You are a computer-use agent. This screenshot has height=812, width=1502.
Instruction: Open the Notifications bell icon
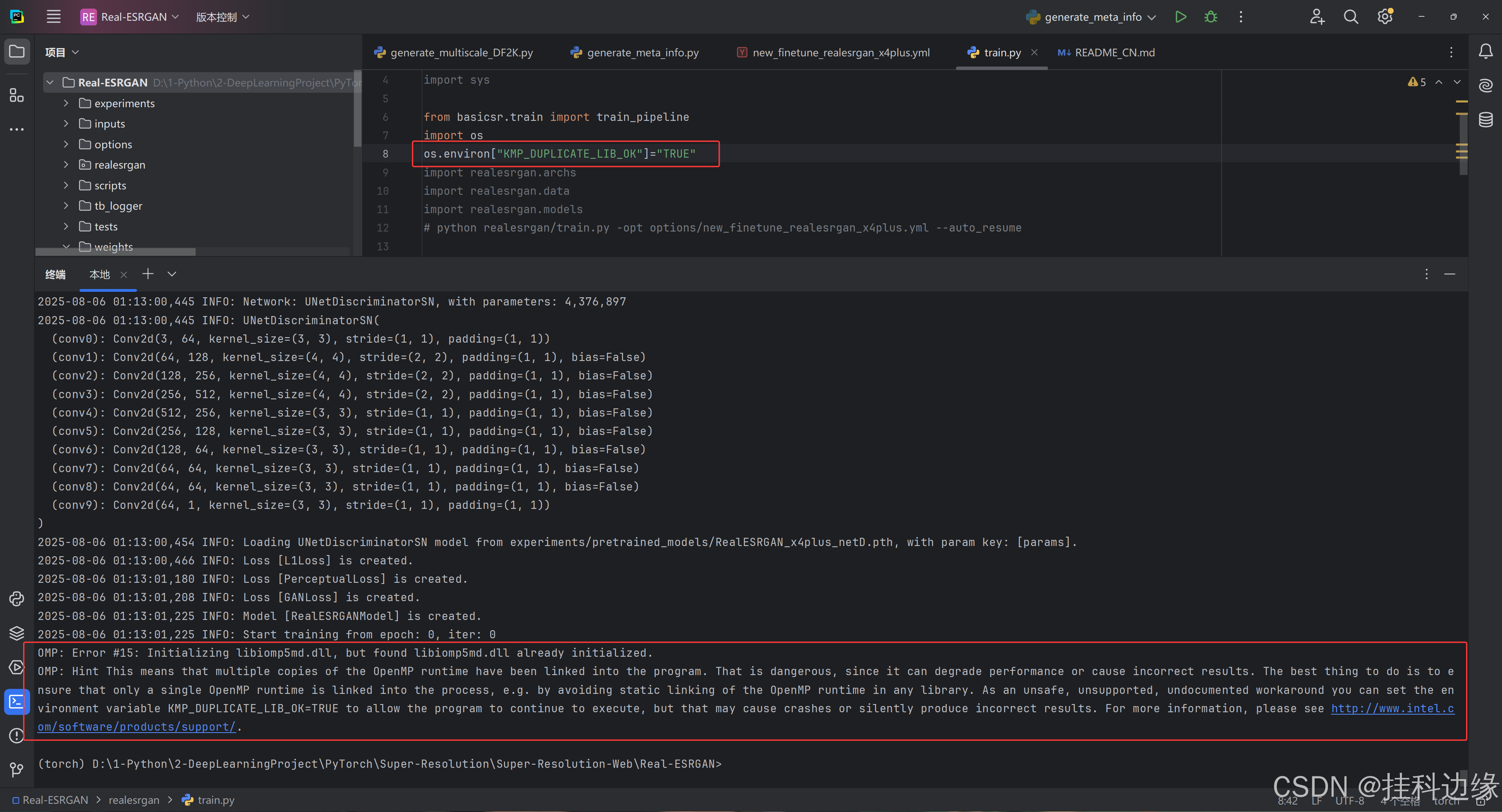pos(1486,52)
